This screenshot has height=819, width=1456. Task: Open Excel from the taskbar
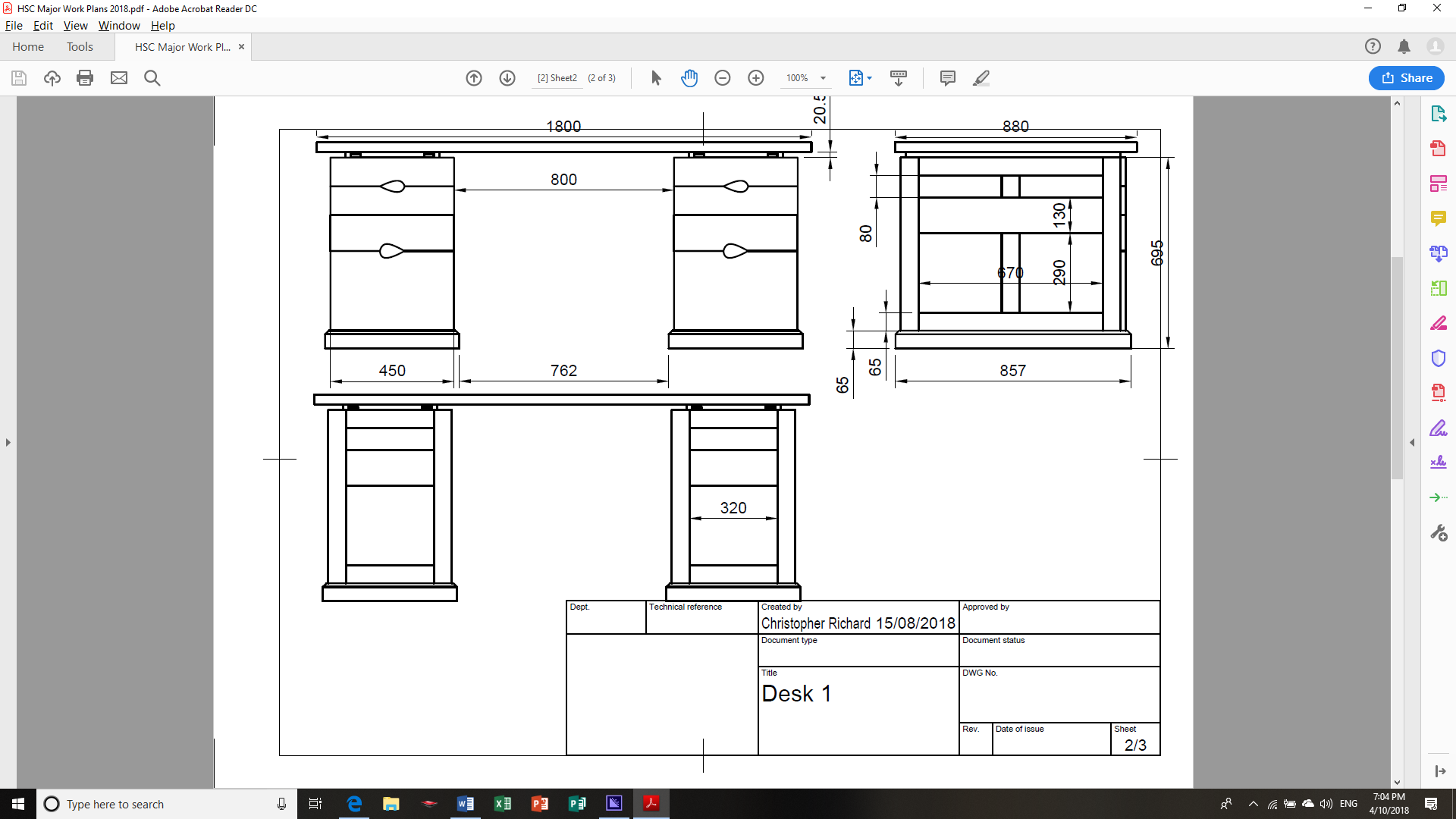503,804
